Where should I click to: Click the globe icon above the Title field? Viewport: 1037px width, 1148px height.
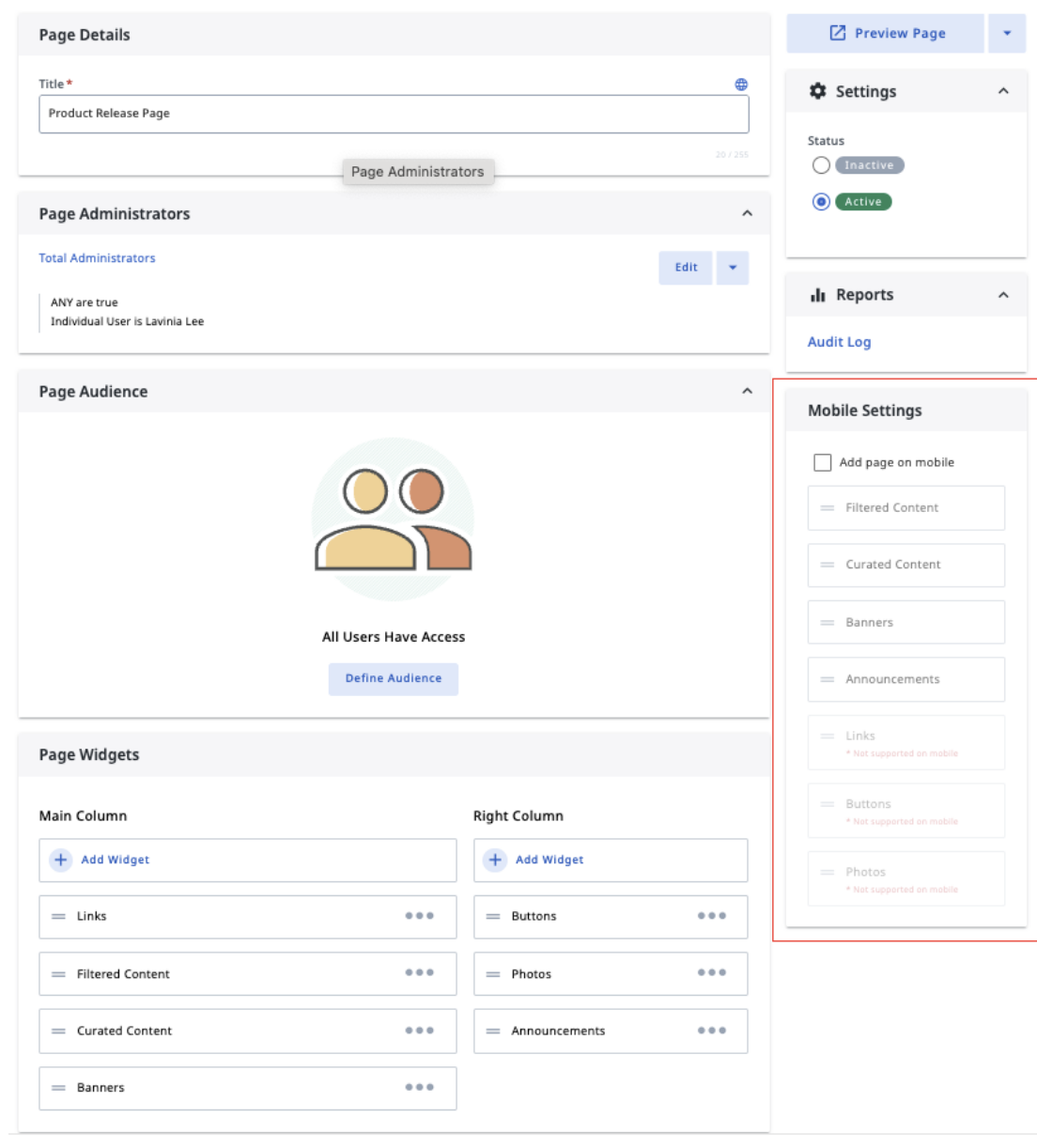click(742, 85)
